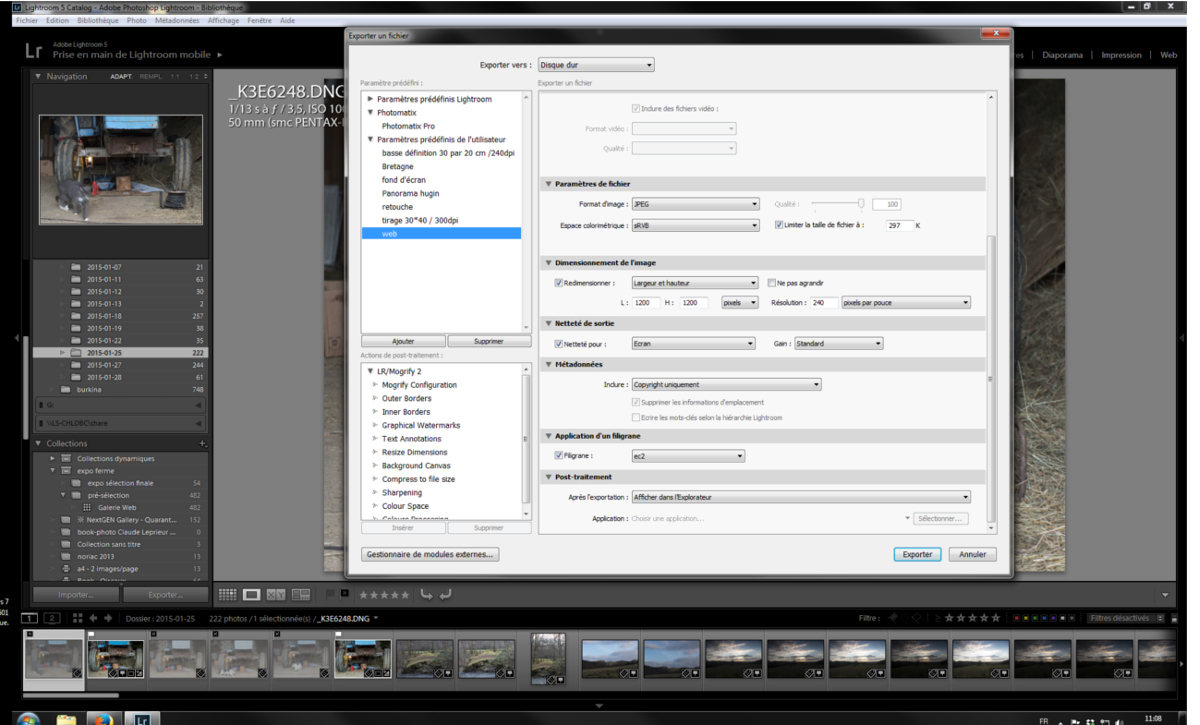Enable the 'Ne pas agrandir' checkbox
This screenshot has width=1200, height=725.
tap(771, 283)
